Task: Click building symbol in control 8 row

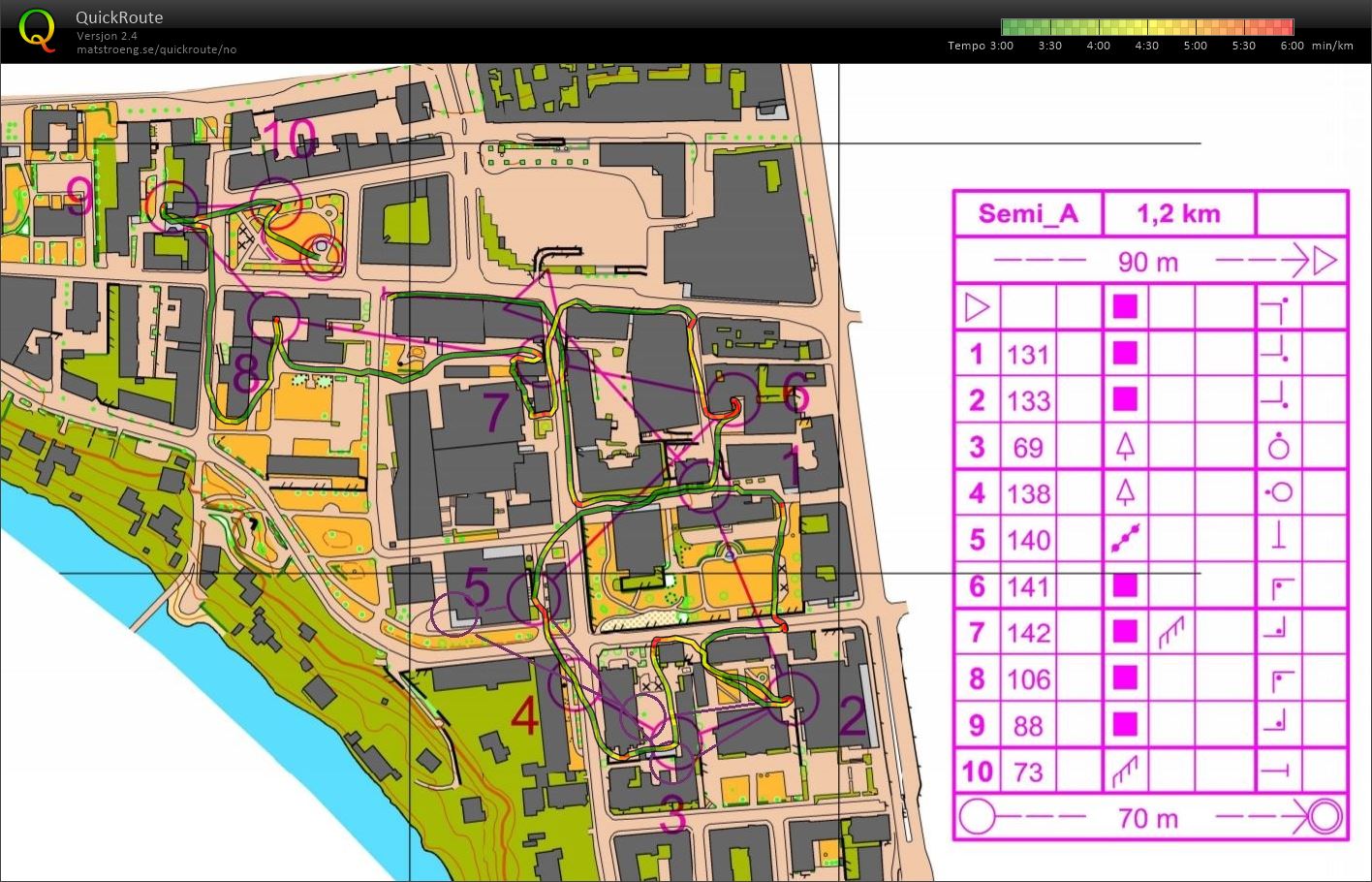Action: 1124,678
